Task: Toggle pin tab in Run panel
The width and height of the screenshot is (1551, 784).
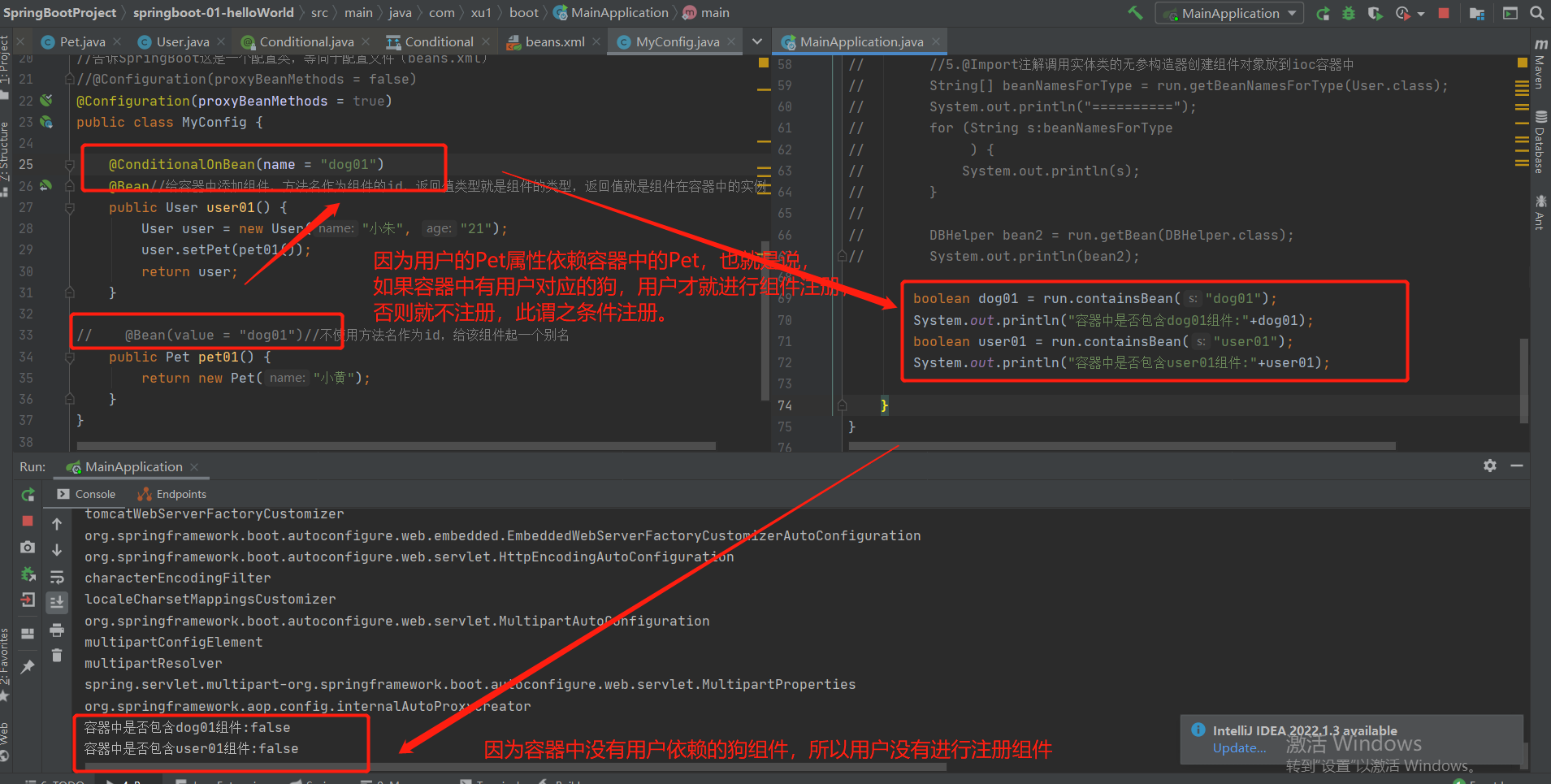Action: click(x=28, y=667)
